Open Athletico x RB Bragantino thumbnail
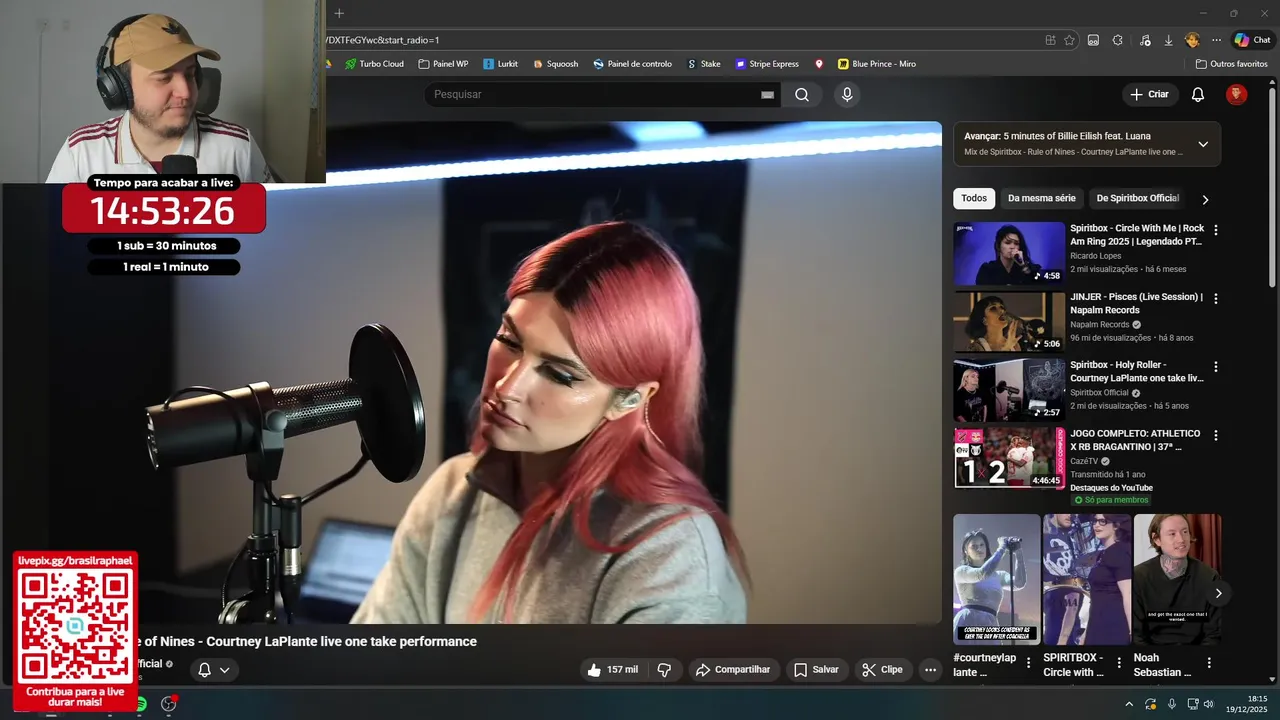1280x720 pixels. (1009, 458)
